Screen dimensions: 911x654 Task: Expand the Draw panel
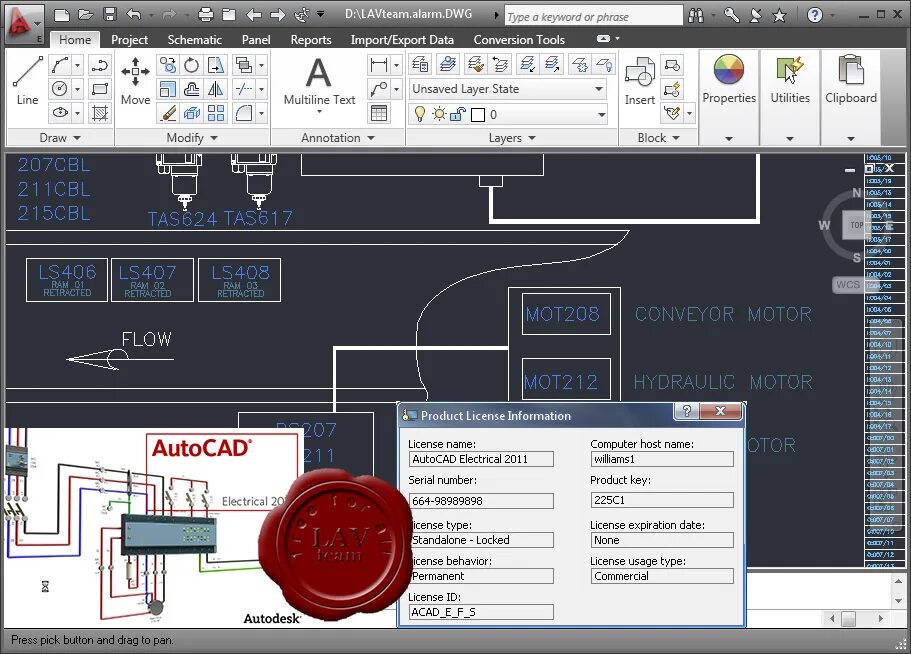pos(59,138)
